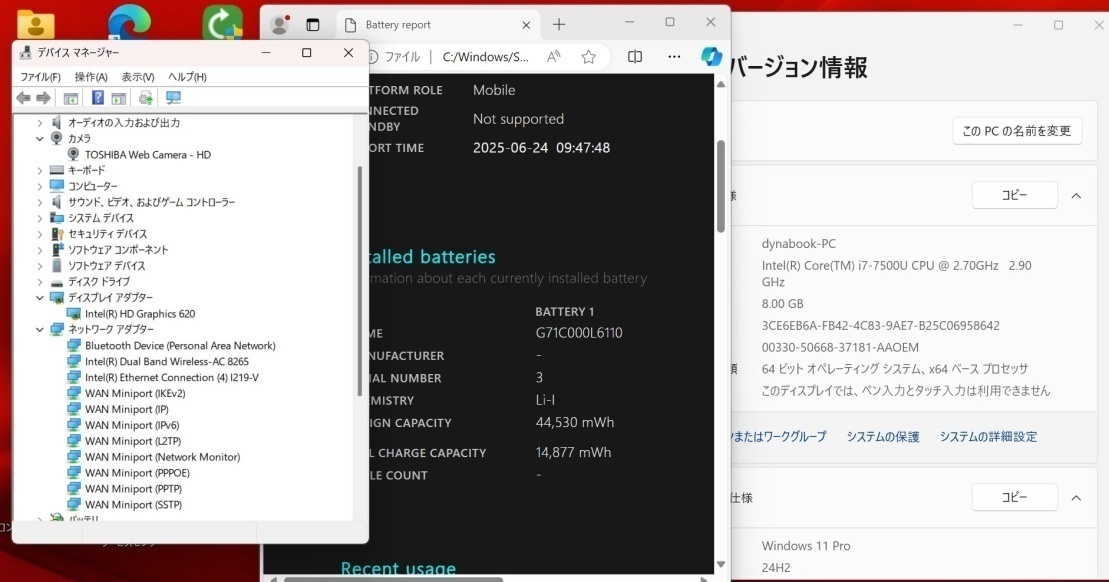Open the Copilot icon in Edge
The width and height of the screenshot is (1109, 582).
coord(711,57)
